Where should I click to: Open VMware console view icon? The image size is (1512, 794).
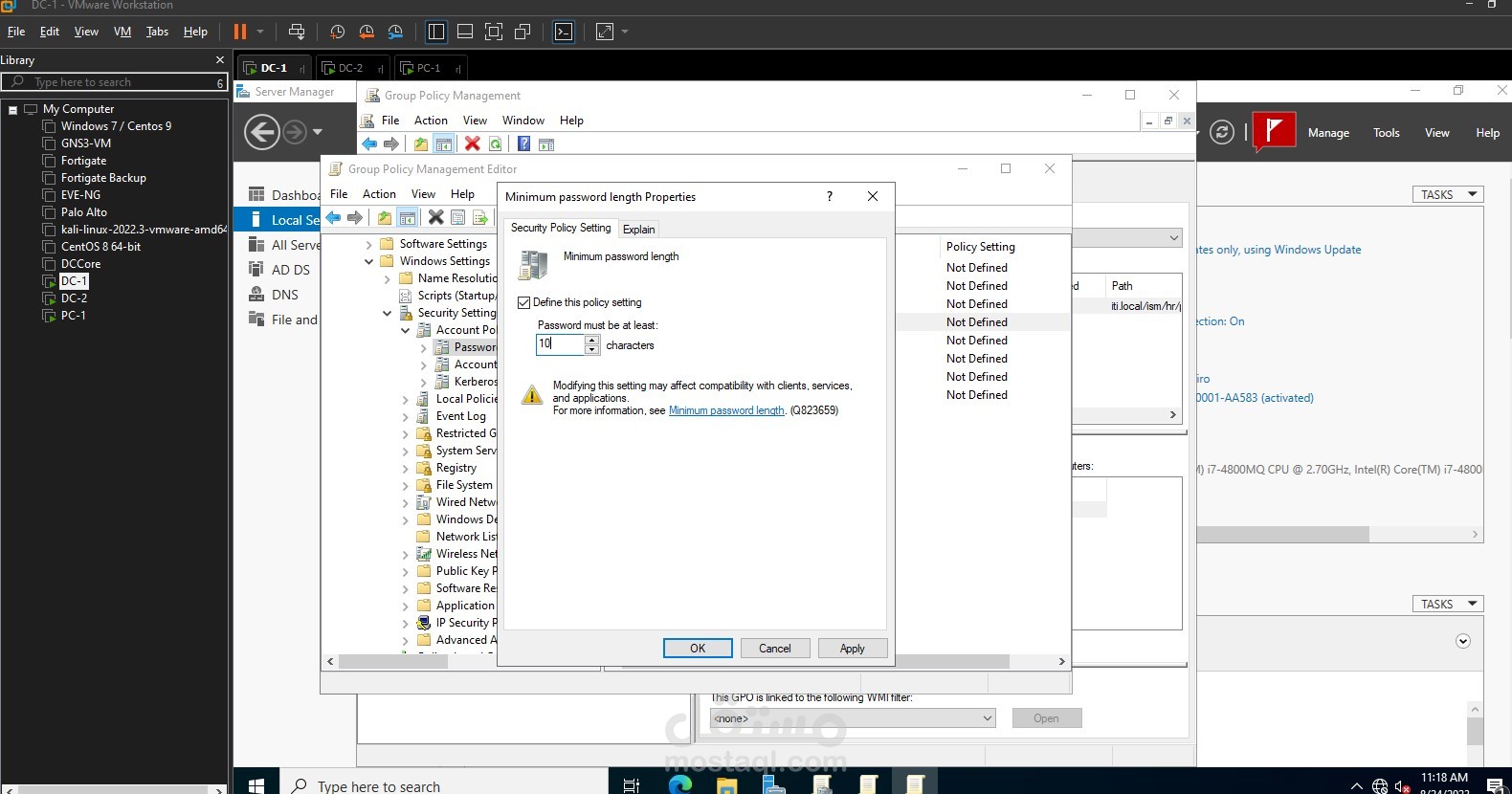564,32
